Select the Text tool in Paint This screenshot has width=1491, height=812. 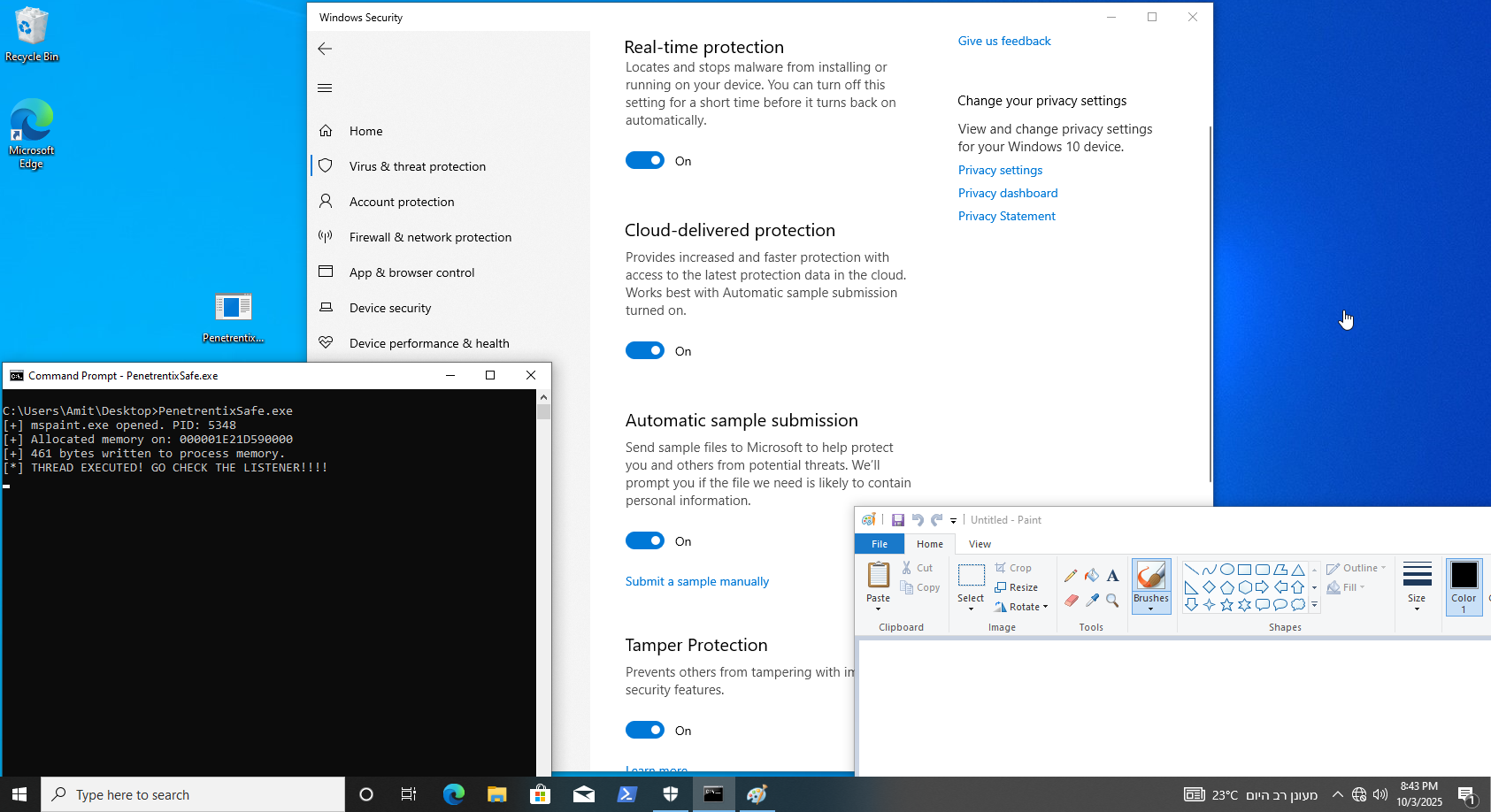coord(1112,575)
